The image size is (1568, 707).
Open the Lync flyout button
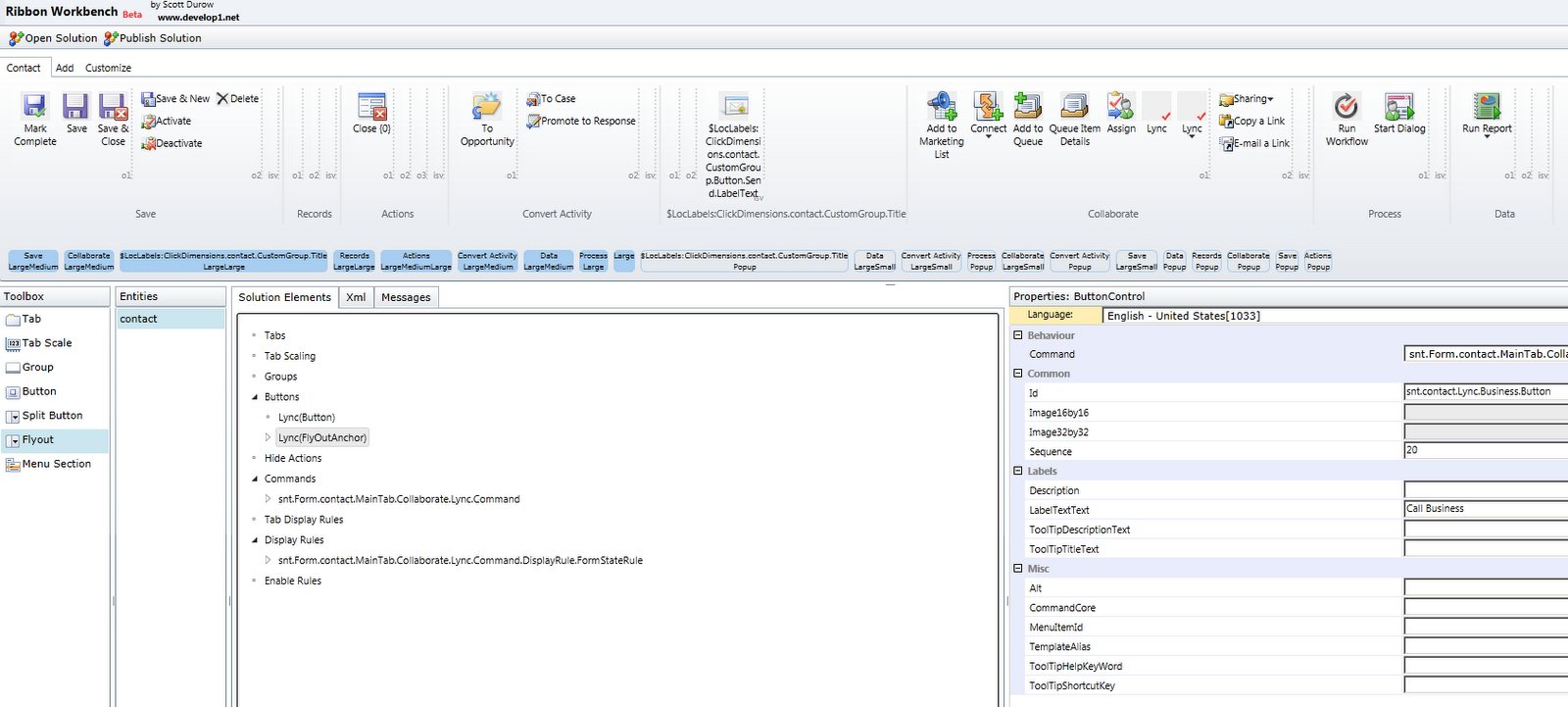(1193, 116)
